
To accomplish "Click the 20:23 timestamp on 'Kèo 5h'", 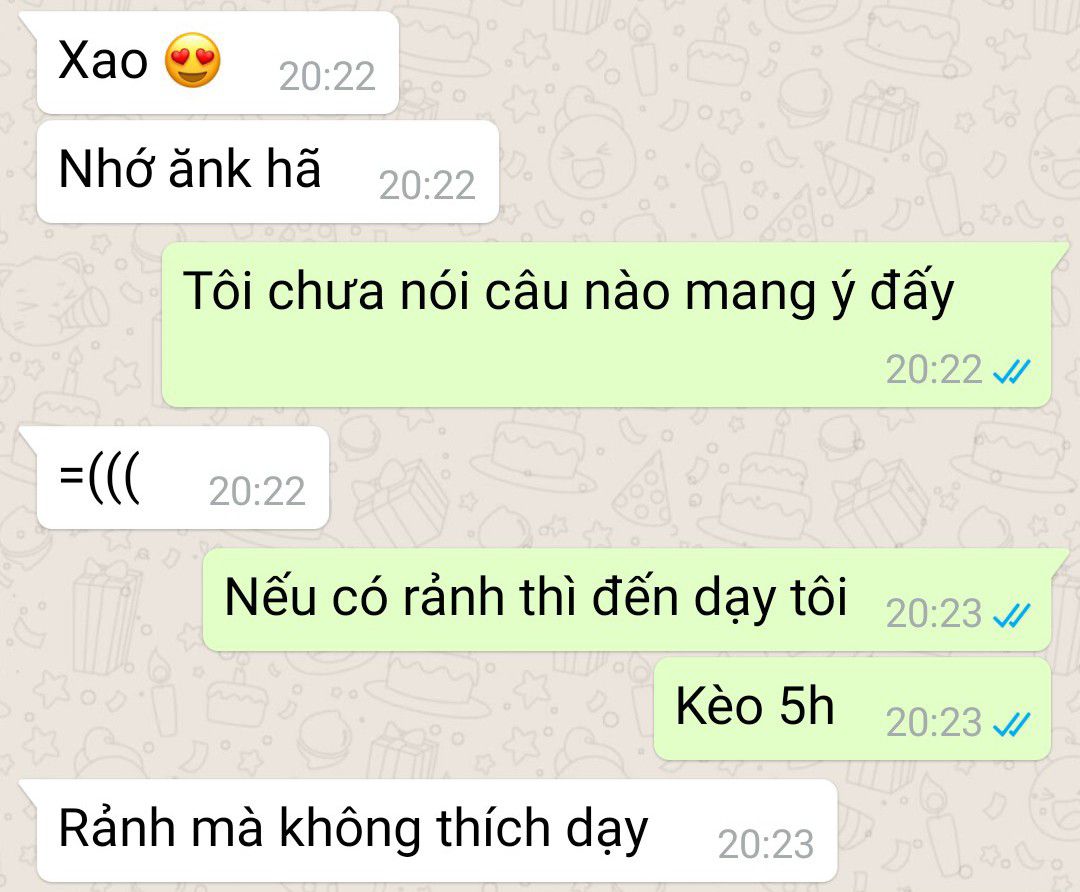I will click(x=934, y=723).
